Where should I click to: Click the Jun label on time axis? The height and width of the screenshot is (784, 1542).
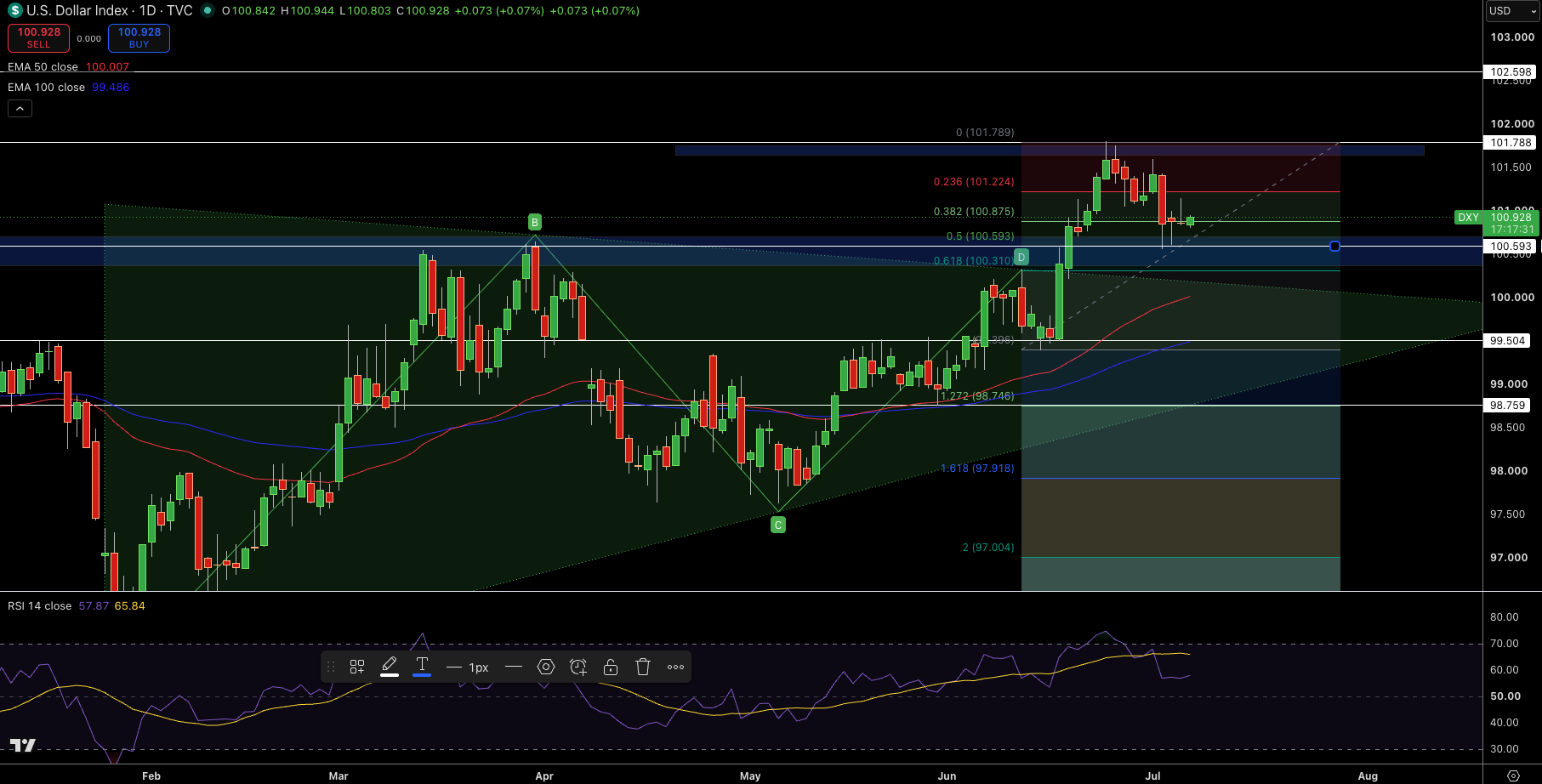947,775
